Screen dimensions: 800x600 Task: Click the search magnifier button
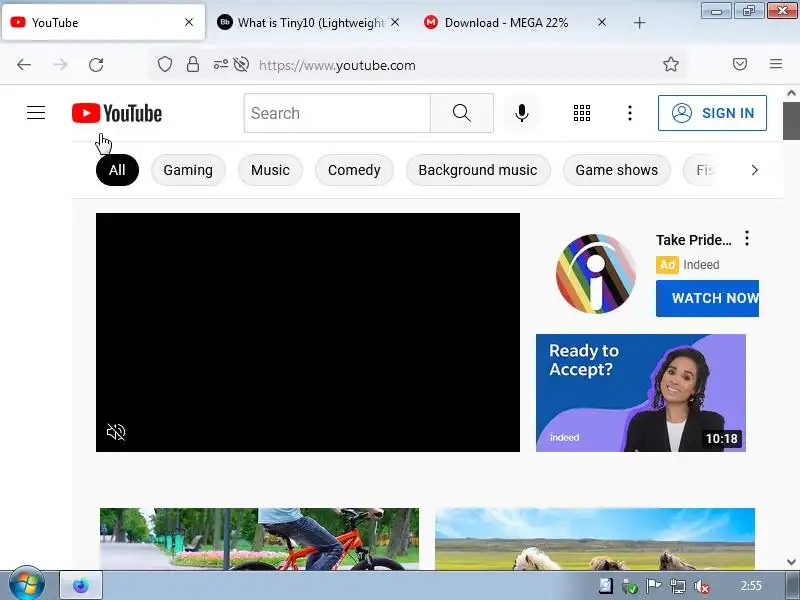(x=462, y=113)
